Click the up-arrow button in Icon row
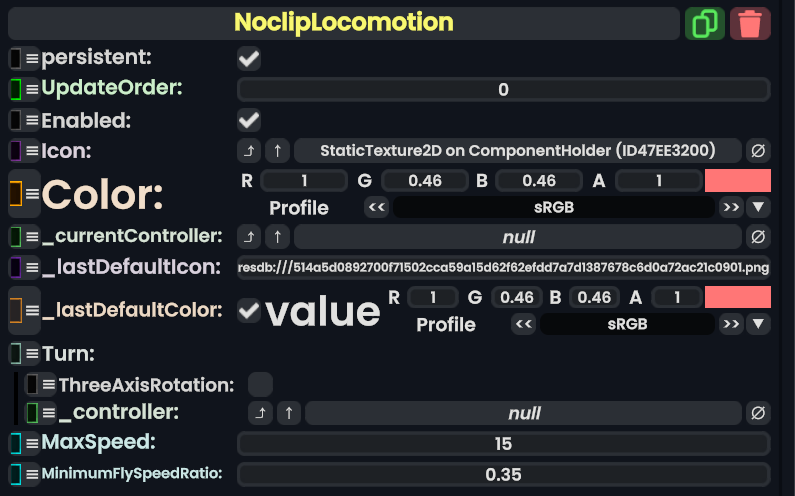The height and width of the screenshot is (496, 795). point(277,151)
